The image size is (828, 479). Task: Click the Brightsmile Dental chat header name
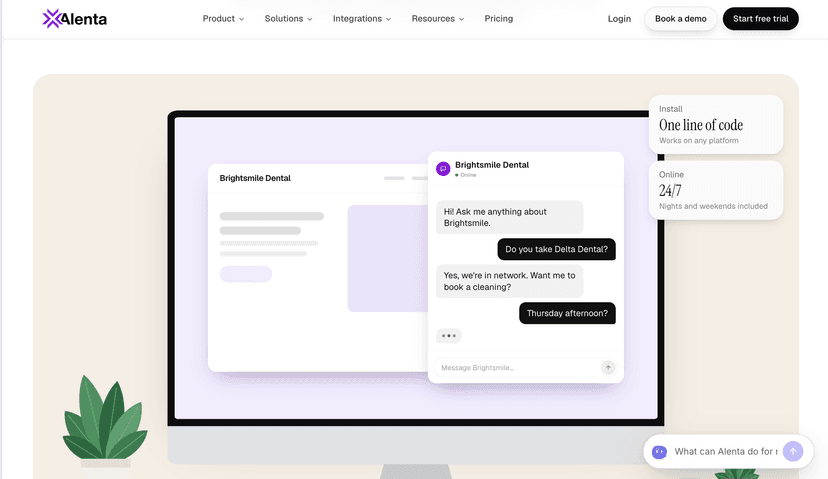(492, 165)
